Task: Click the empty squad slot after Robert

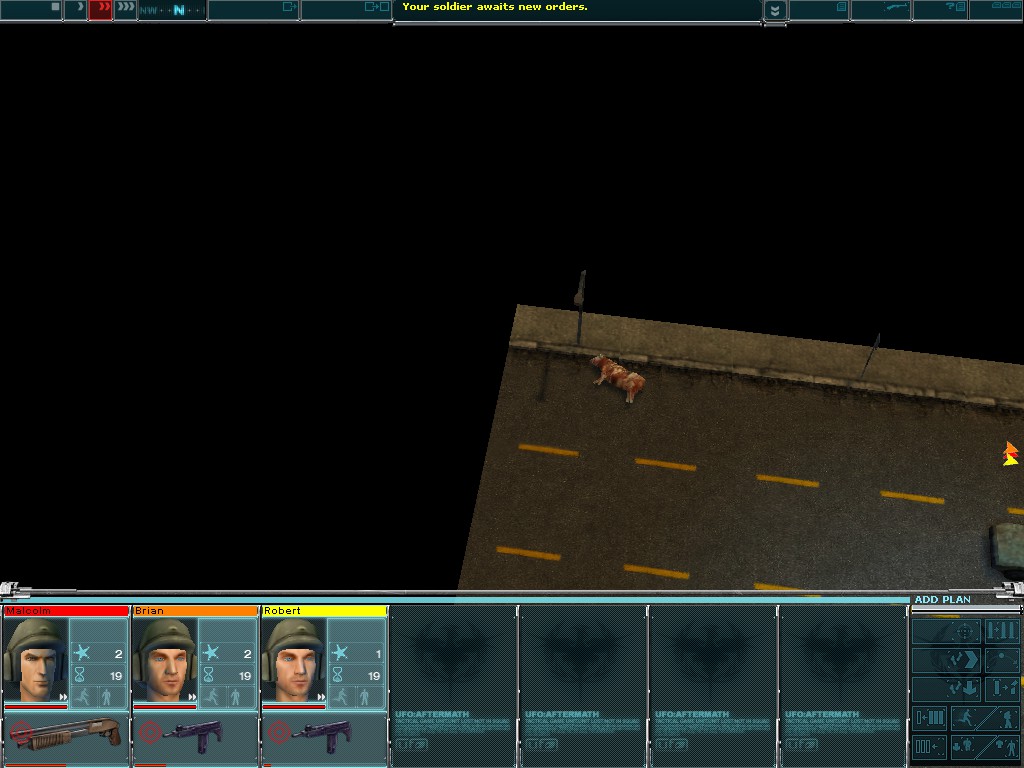Action: [x=453, y=685]
